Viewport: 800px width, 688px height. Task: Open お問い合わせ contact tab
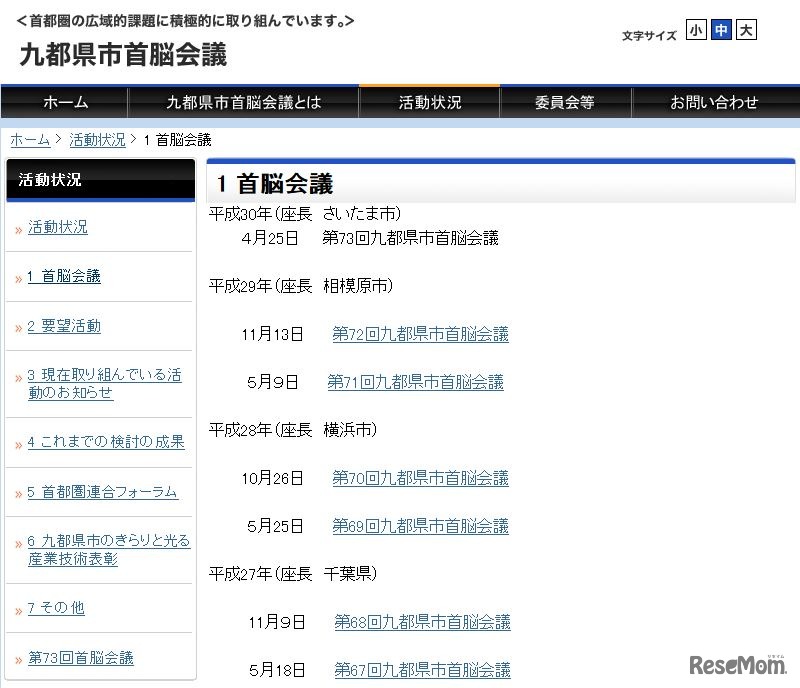click(713, 102)
